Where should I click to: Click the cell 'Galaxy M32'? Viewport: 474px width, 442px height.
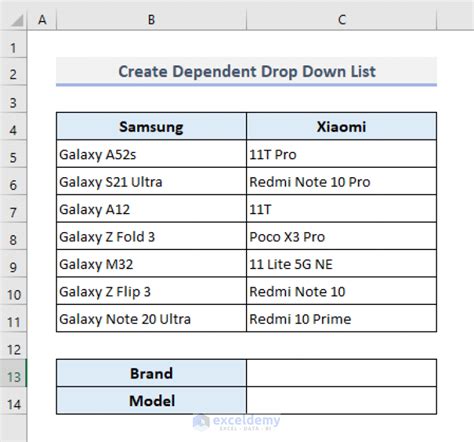(151, 264)
